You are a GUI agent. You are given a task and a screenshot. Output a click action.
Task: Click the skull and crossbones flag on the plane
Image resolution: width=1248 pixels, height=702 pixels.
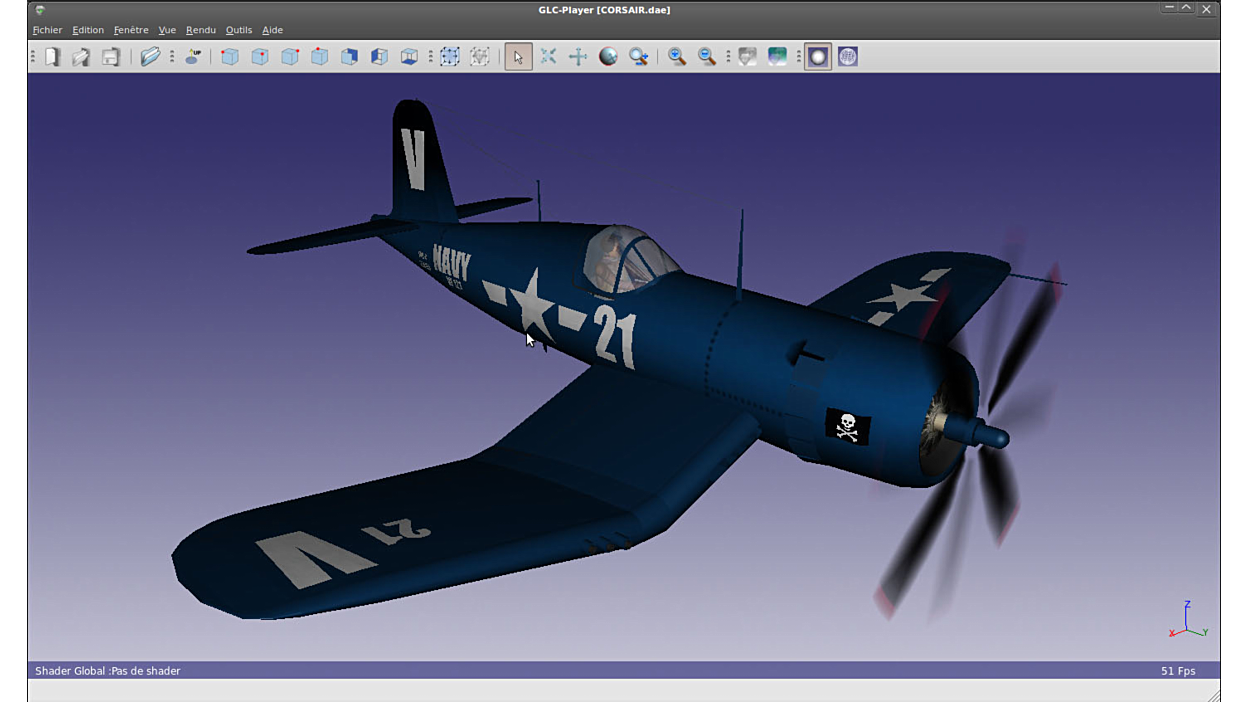[x=847, y=427]
